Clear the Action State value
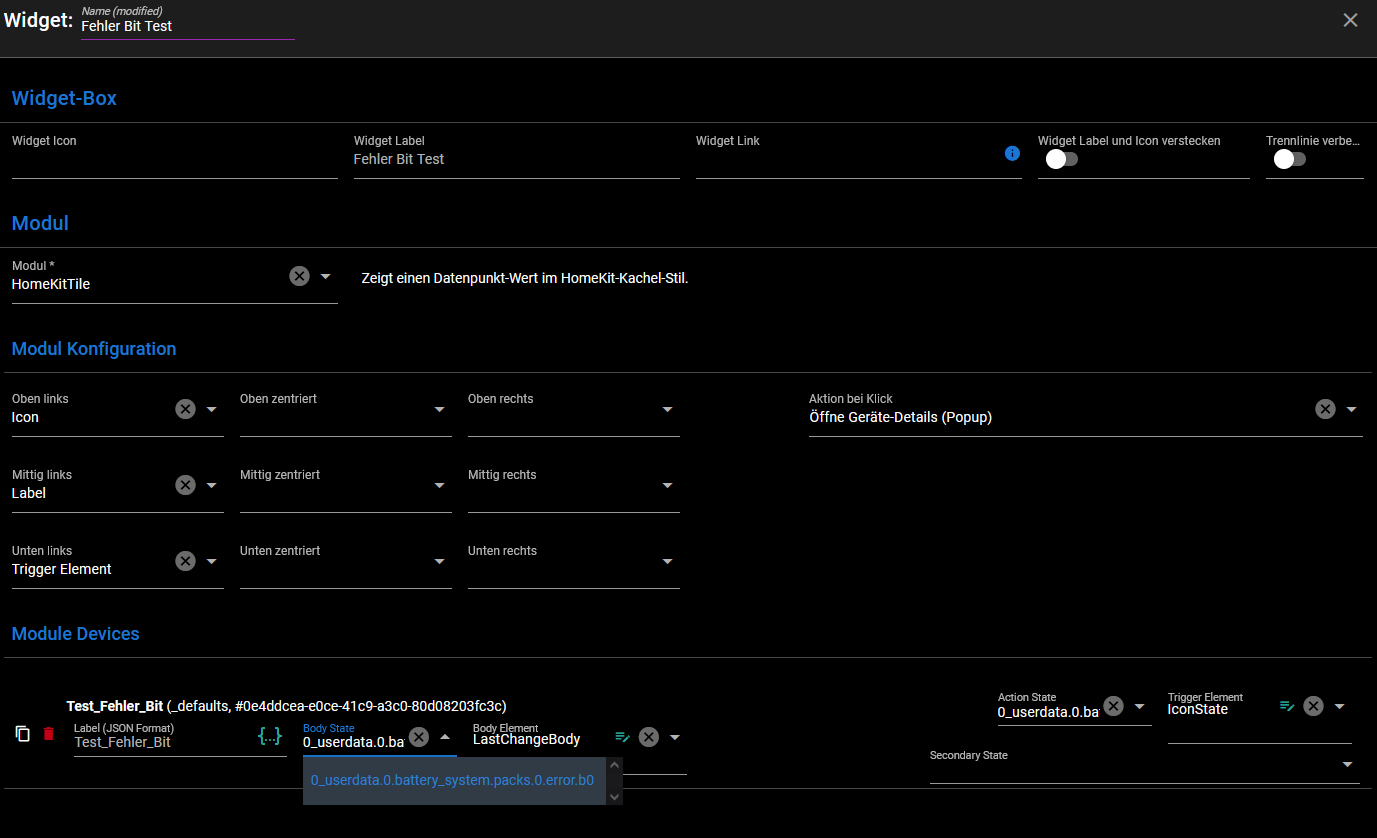Image resolution: width=1377 pixels, height=838 pixels. (x=1113, y=706)
